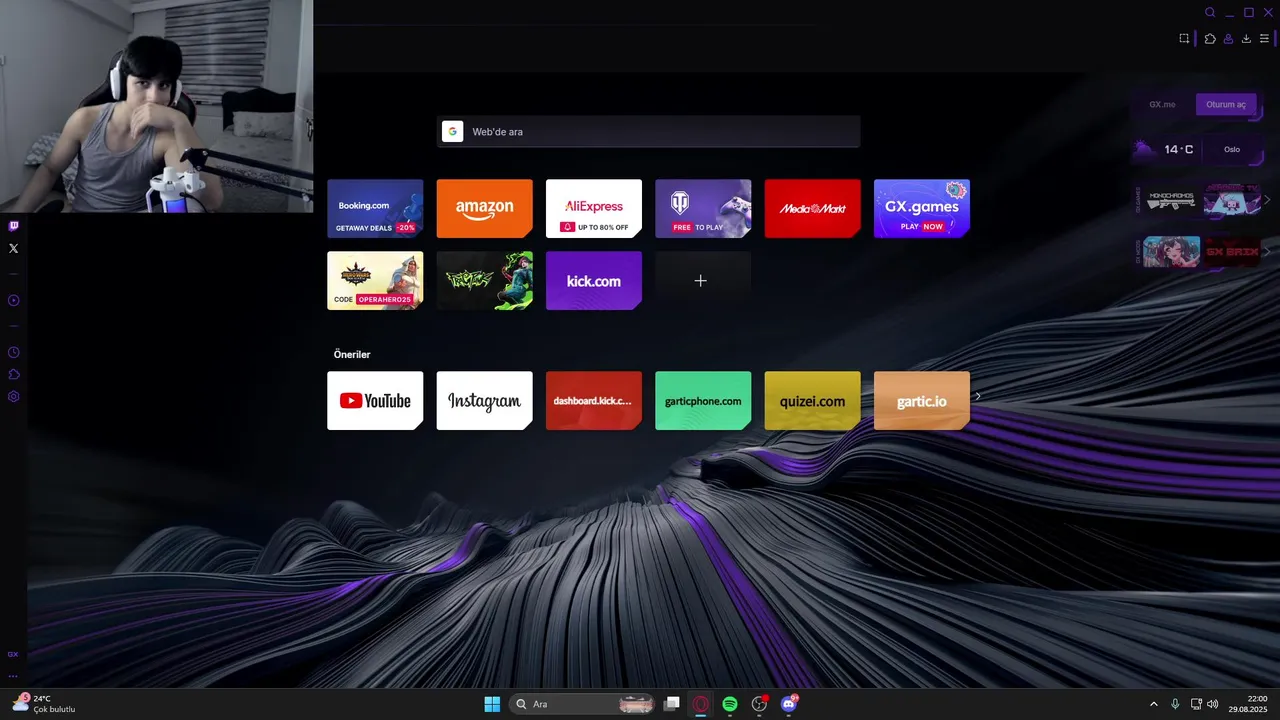Screen dimensions: 1280x720
Task: Open the OPERAHERO25 code game tile
Action: point(375,280)
